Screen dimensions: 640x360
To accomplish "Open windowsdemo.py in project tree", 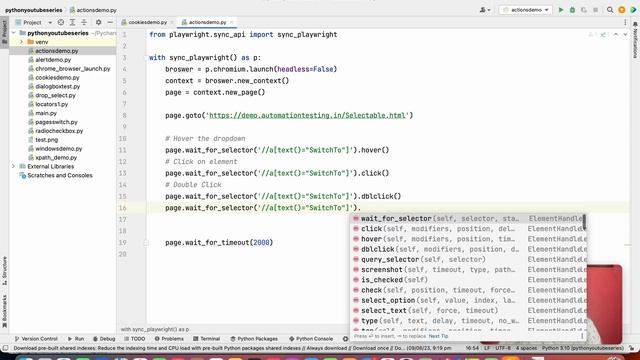I will click(58, 149).
